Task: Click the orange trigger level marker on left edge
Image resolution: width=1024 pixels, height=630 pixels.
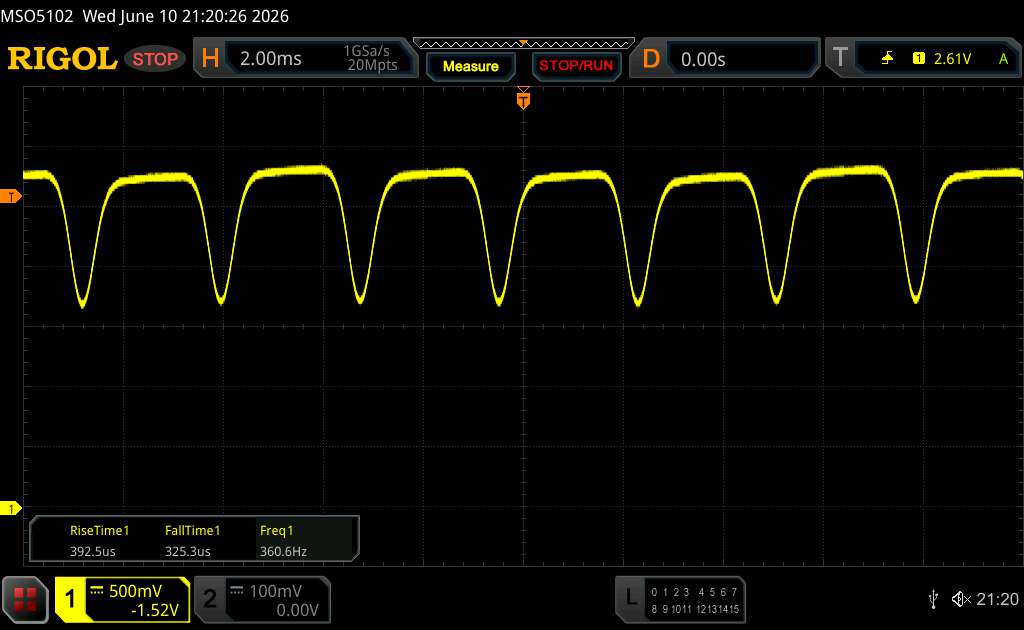Action: [x=10, y=197]
